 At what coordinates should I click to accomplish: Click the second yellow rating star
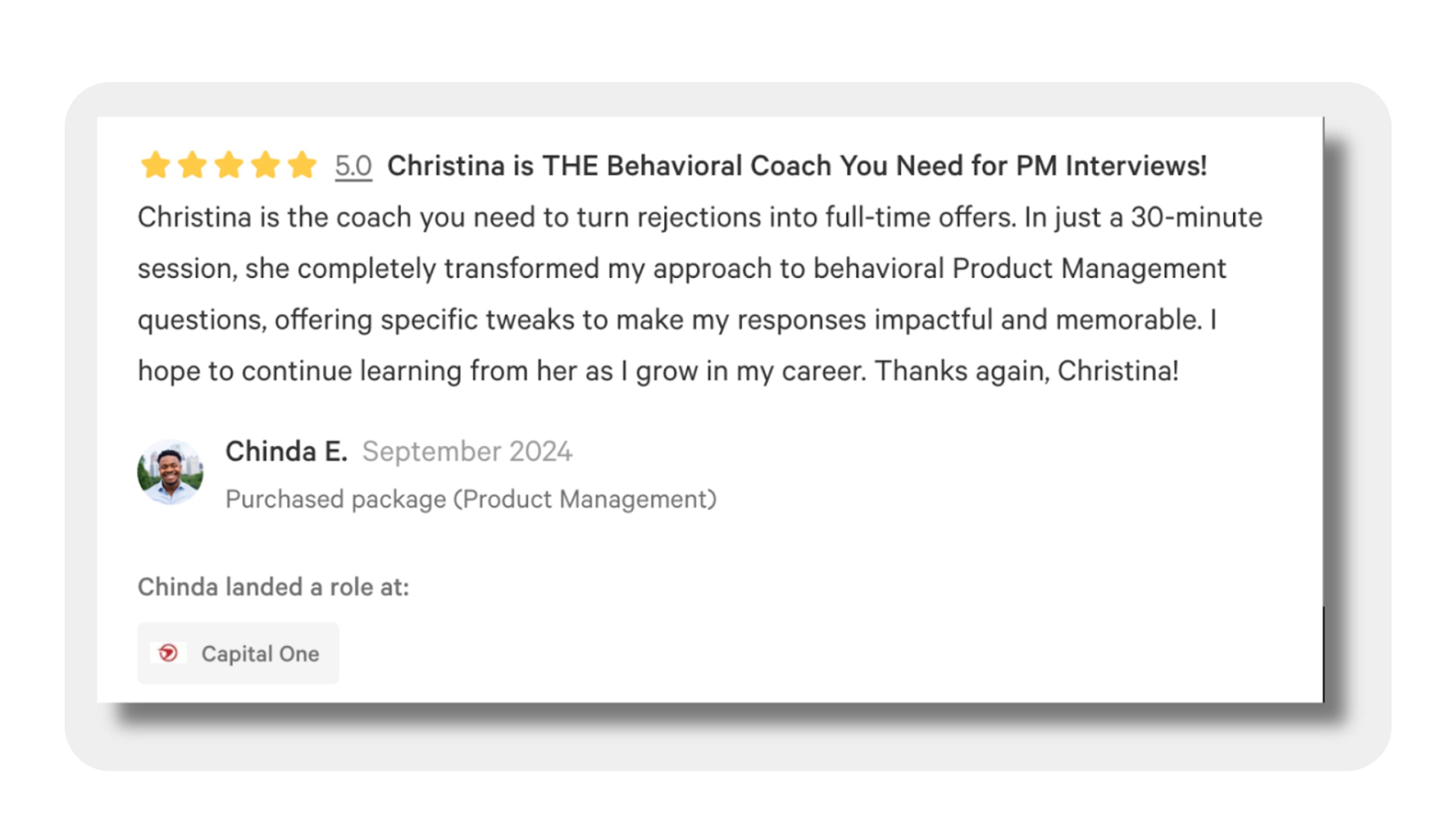click(192, 166)
